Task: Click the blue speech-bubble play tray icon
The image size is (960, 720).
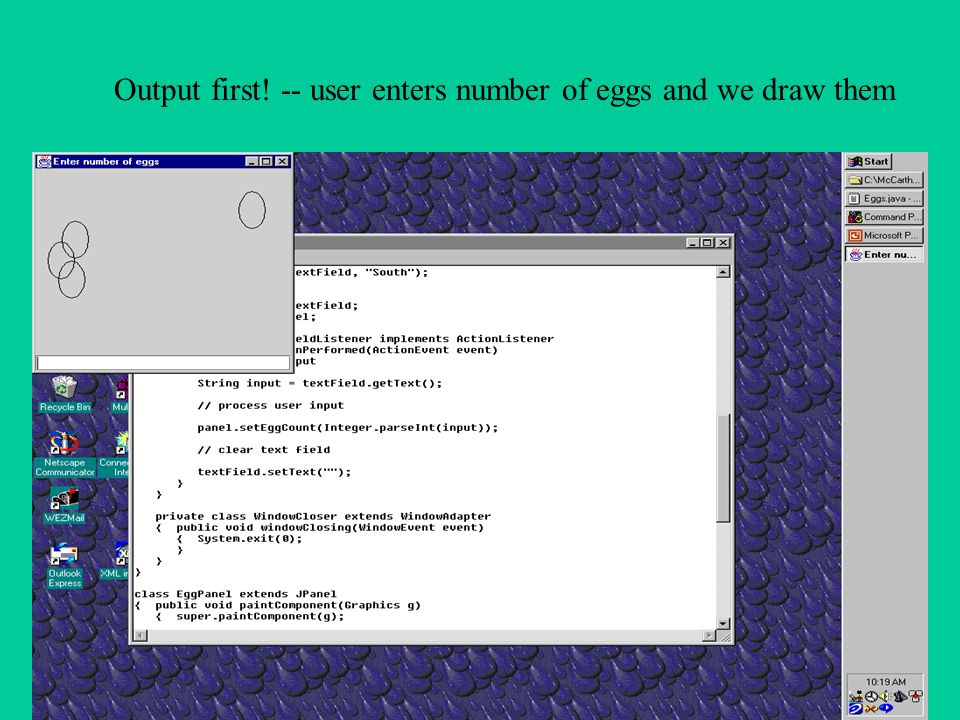Action: [886, 708]
